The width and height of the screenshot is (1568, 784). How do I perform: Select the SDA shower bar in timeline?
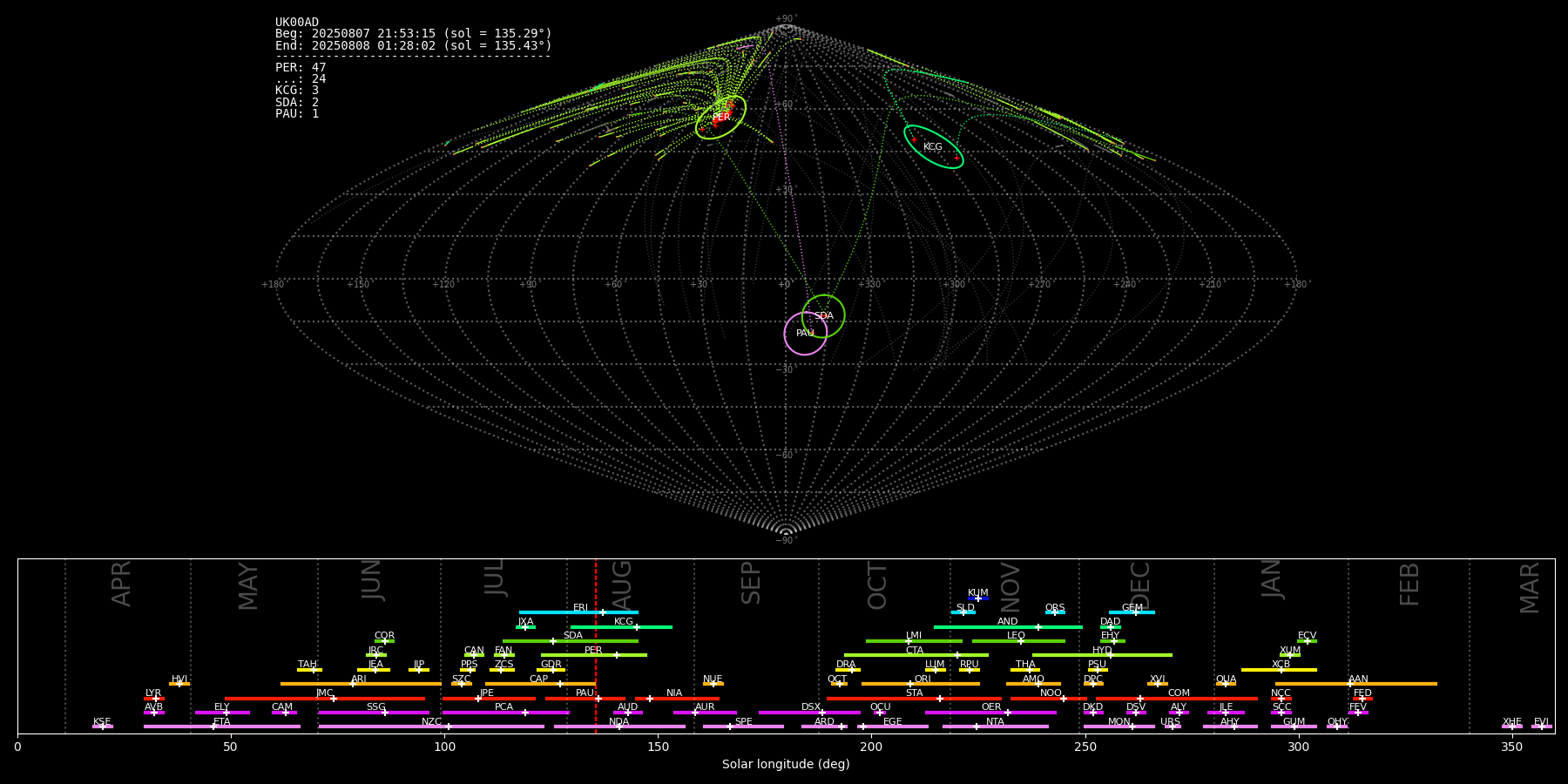[571, 641]
